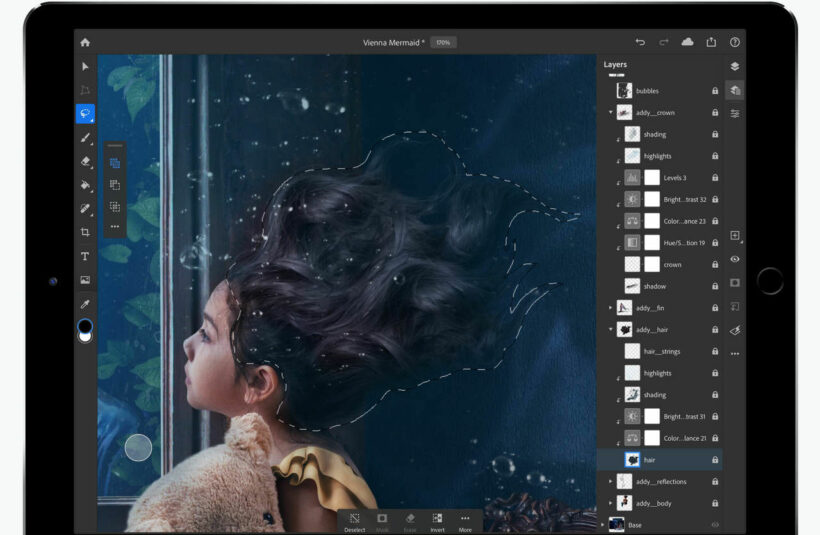
Task: Add a layer mask from taskbar
Action: click(735, 283)
